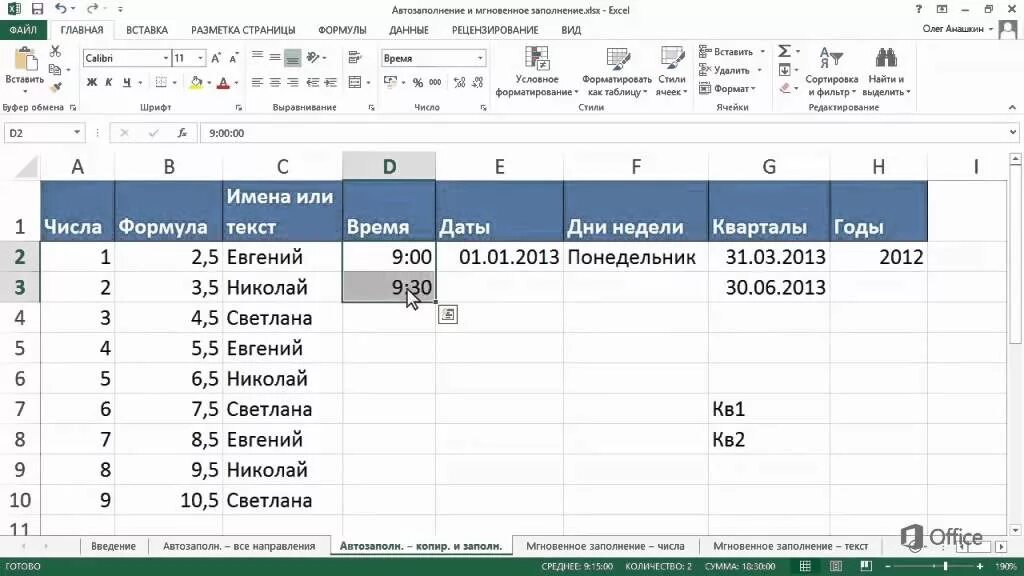Click accounting currency format icon
This screenshot has height=576, width=1024.
click(x=391, y=82)
